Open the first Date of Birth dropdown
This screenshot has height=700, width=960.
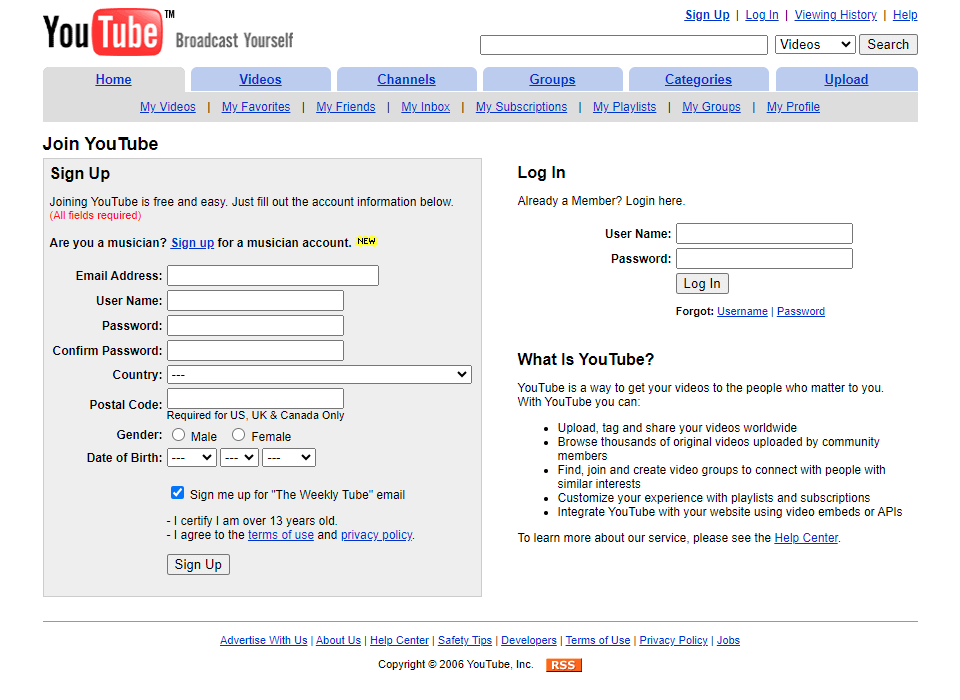click(192, 457)
